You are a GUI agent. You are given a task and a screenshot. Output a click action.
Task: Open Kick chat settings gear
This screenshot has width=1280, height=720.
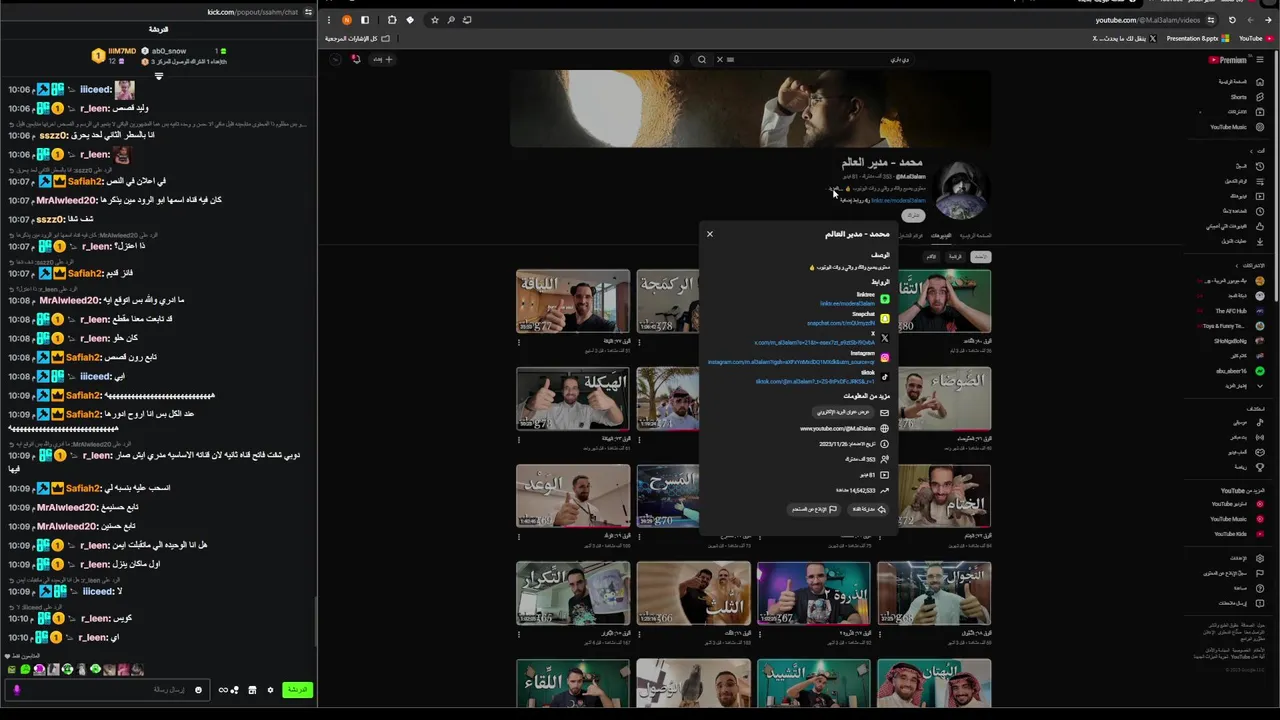270,690
